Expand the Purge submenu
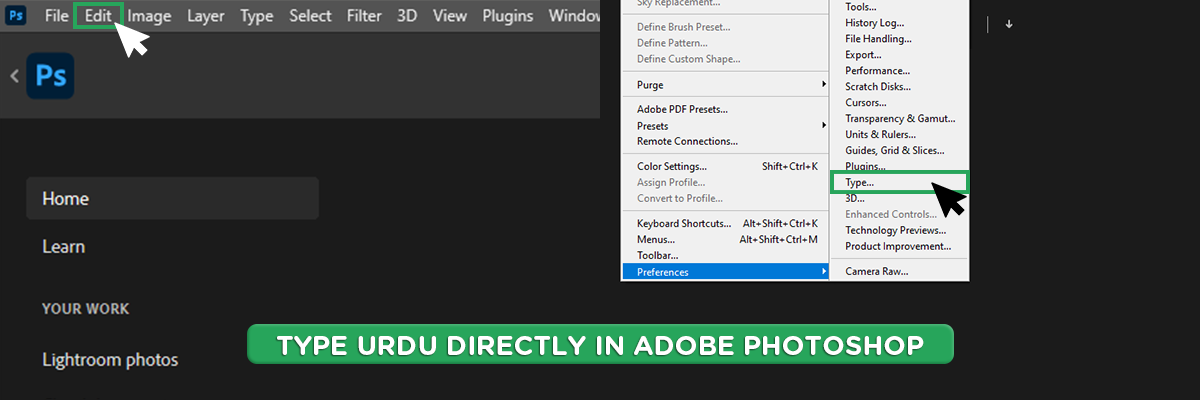Image resolution: width=1200 pixels, height=400 pixels. [x=726, y=85]
